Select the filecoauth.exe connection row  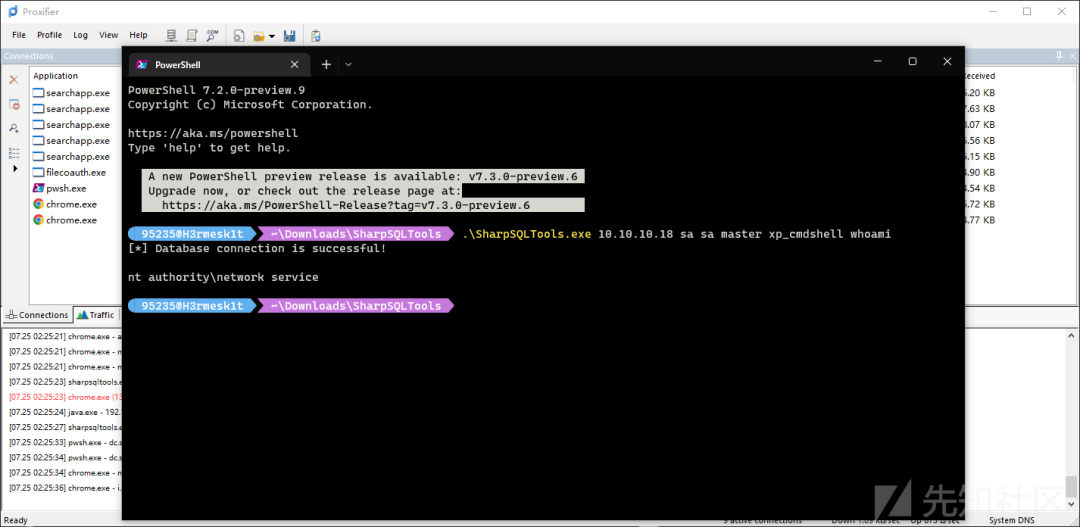coord(76,172)
